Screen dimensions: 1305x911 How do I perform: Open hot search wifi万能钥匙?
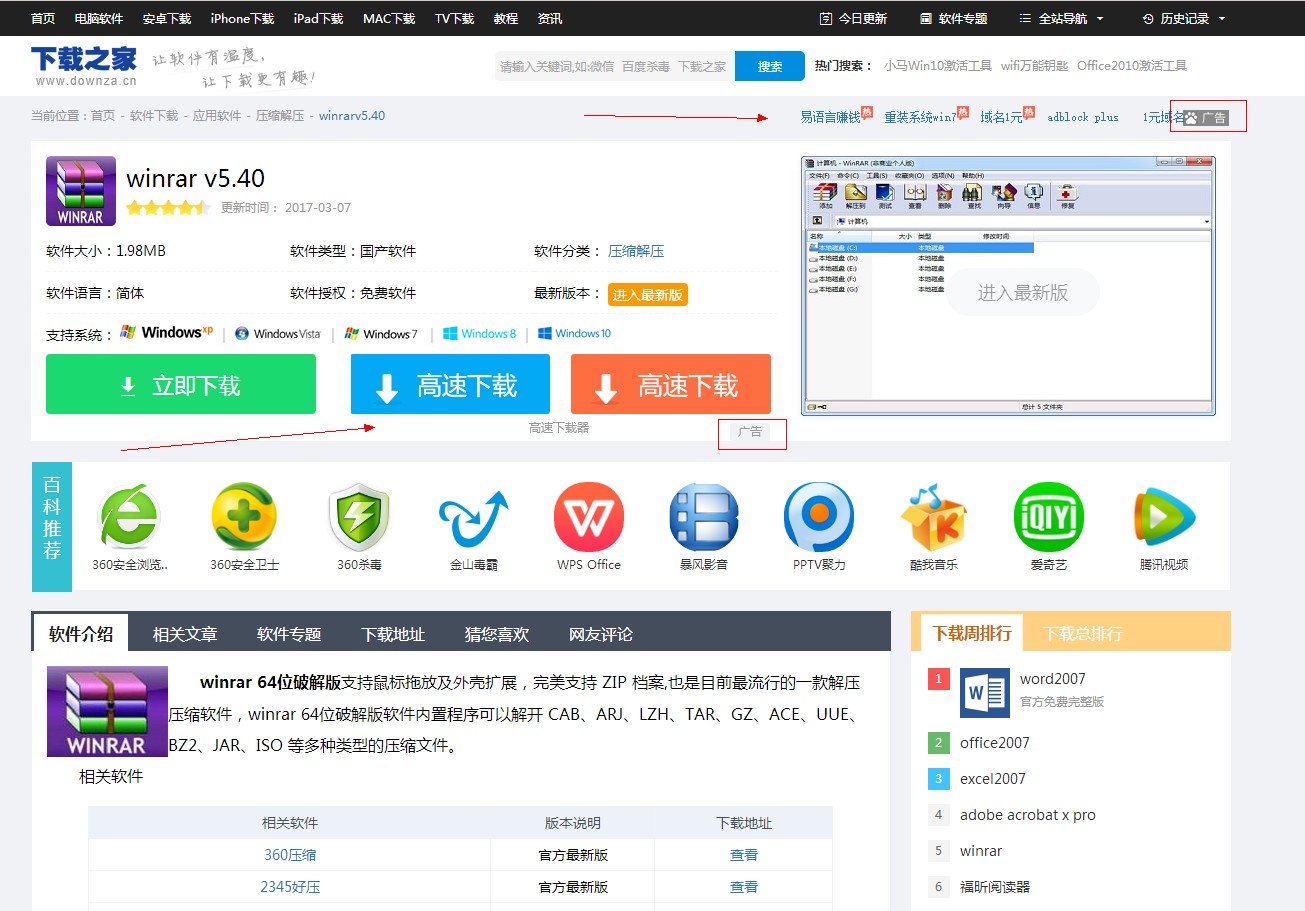1034,66
